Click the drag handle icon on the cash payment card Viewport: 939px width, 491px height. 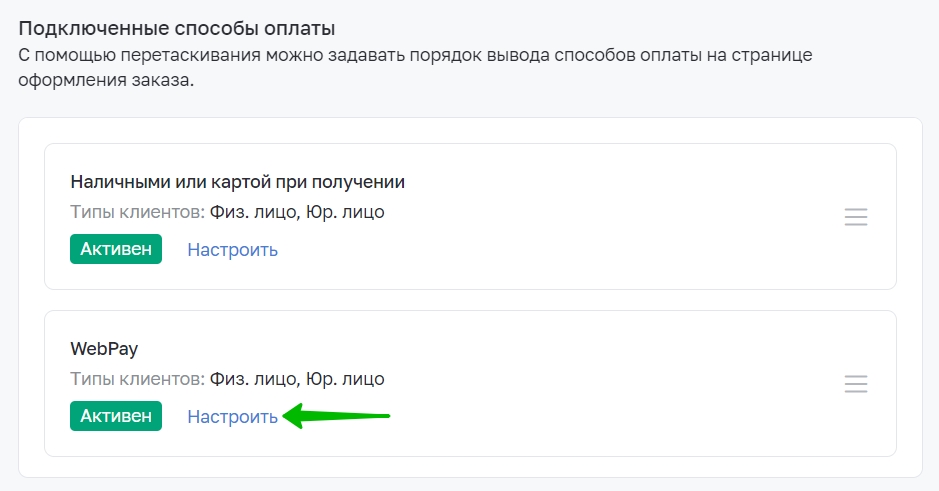(x=856, y=217)
